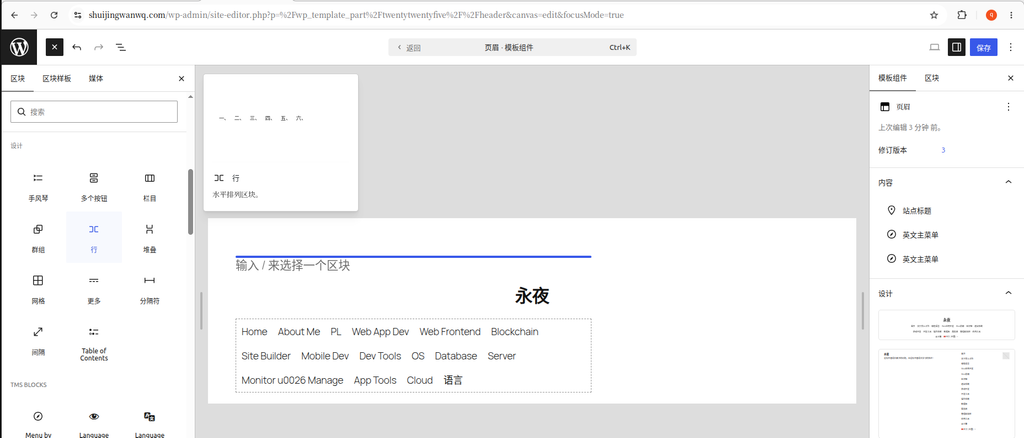Insert the 多个按钮 buttons block

(x=94, y=186)
